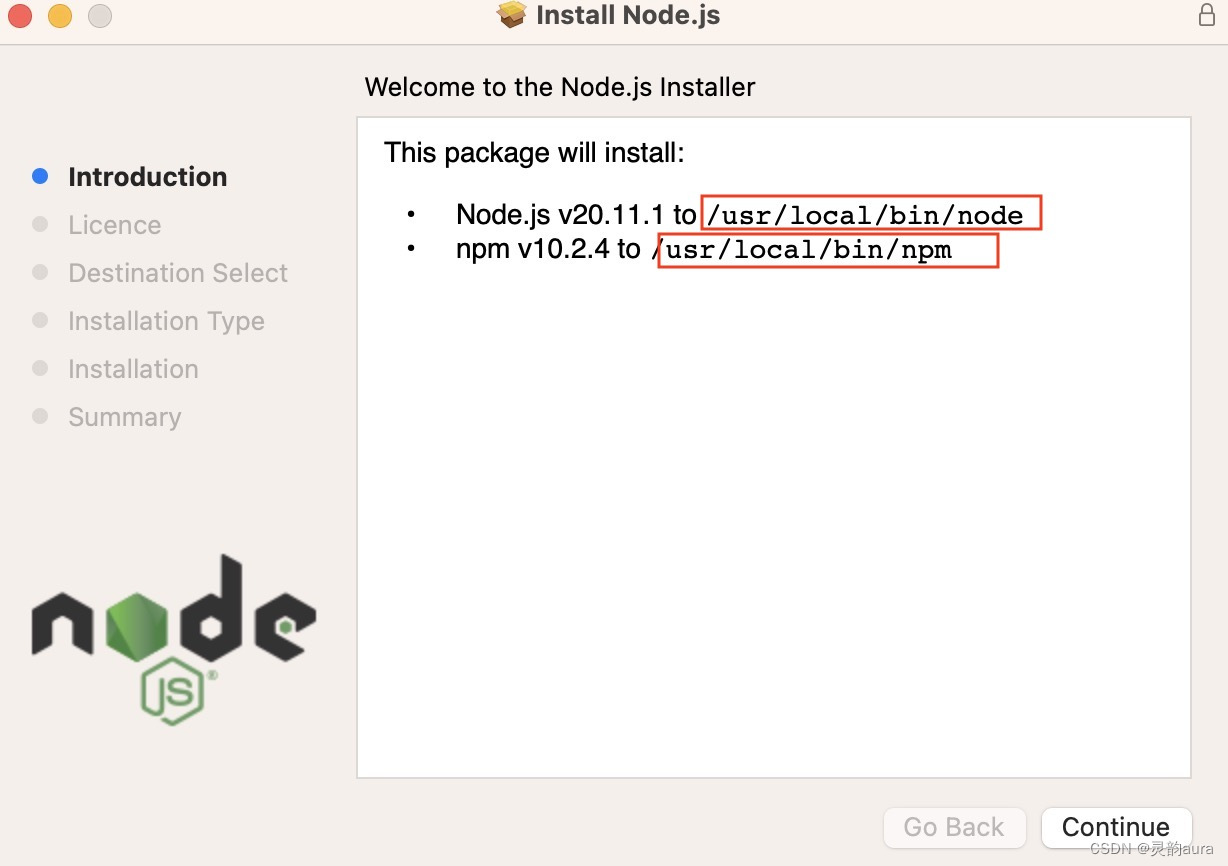Click the blue bullet beside Introduction

pyautogui.click(x=40, y=176)
